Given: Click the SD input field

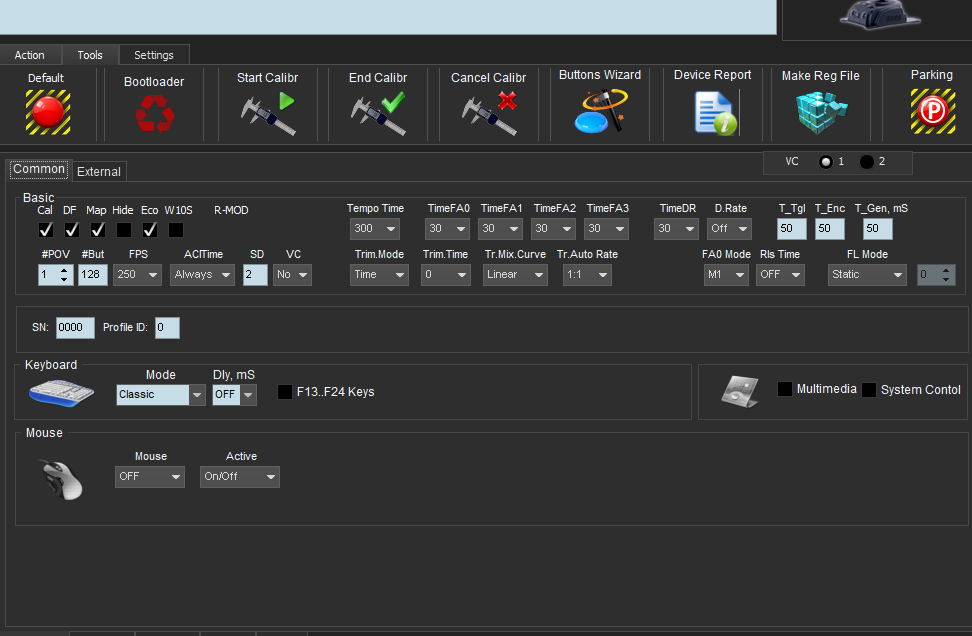Looking at the screenshot, I should pyautogui.click(x=255, y=275).
